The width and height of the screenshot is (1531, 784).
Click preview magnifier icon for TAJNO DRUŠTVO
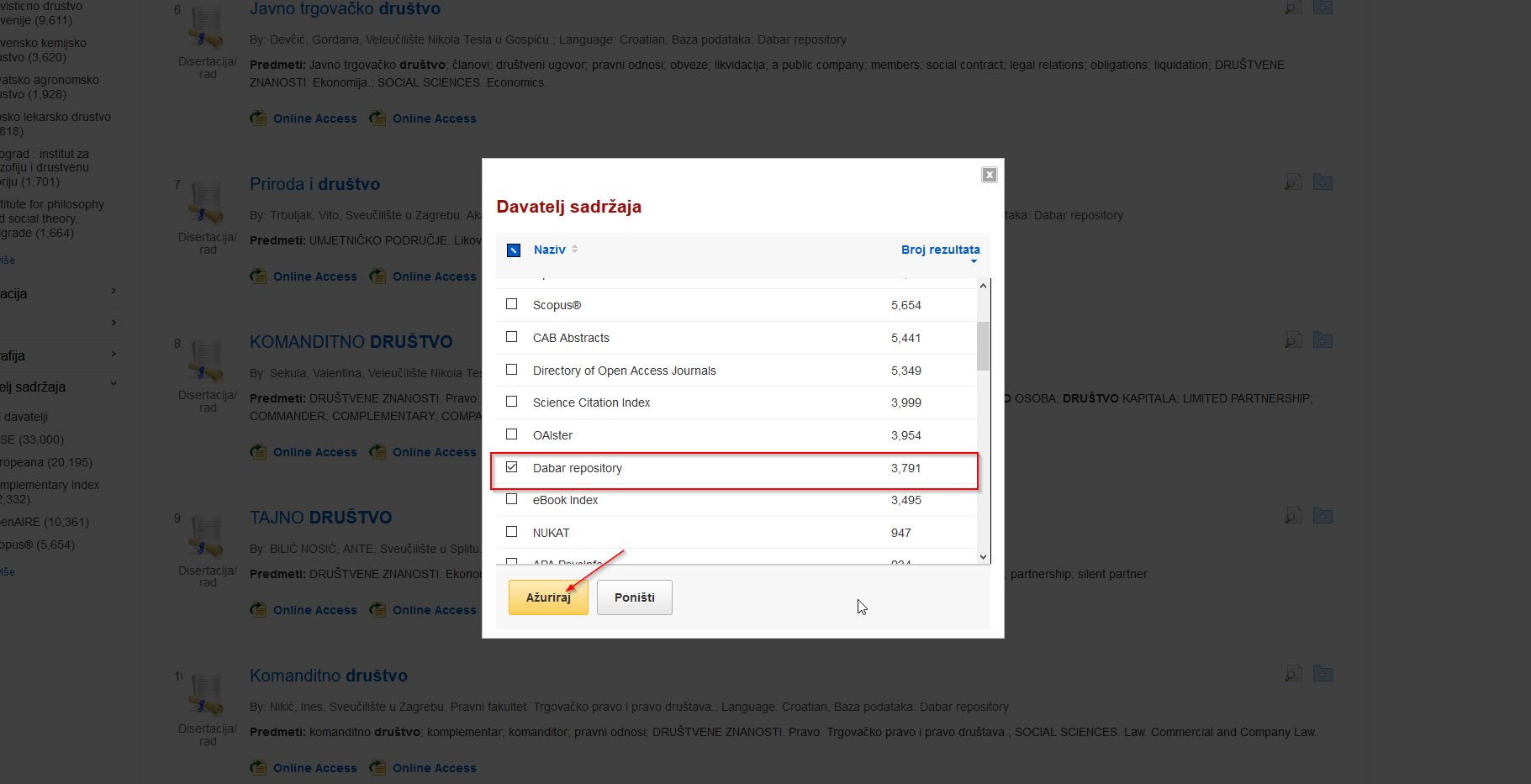point(1293,515)
